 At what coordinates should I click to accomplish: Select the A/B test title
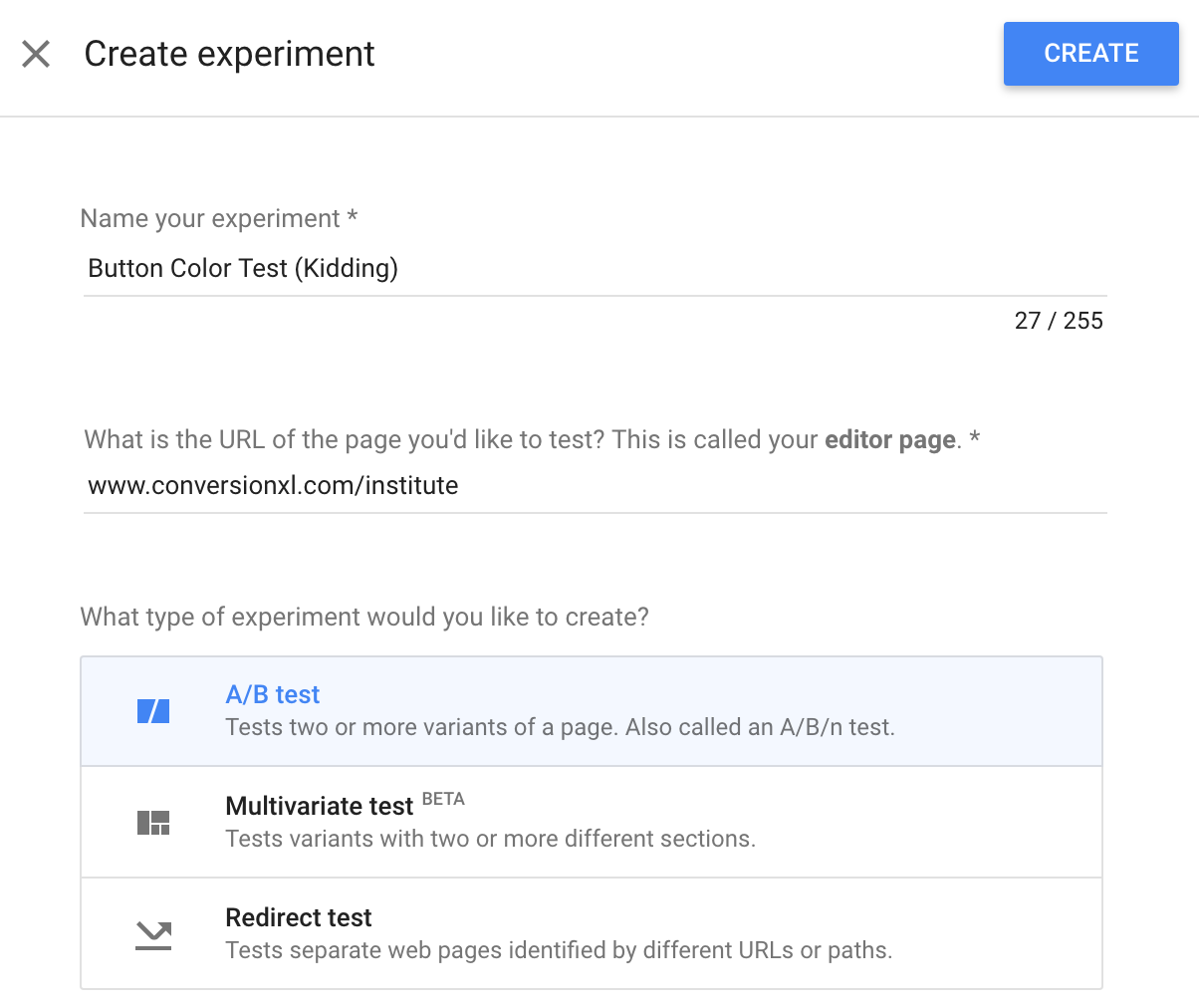[x=273, y=694]
